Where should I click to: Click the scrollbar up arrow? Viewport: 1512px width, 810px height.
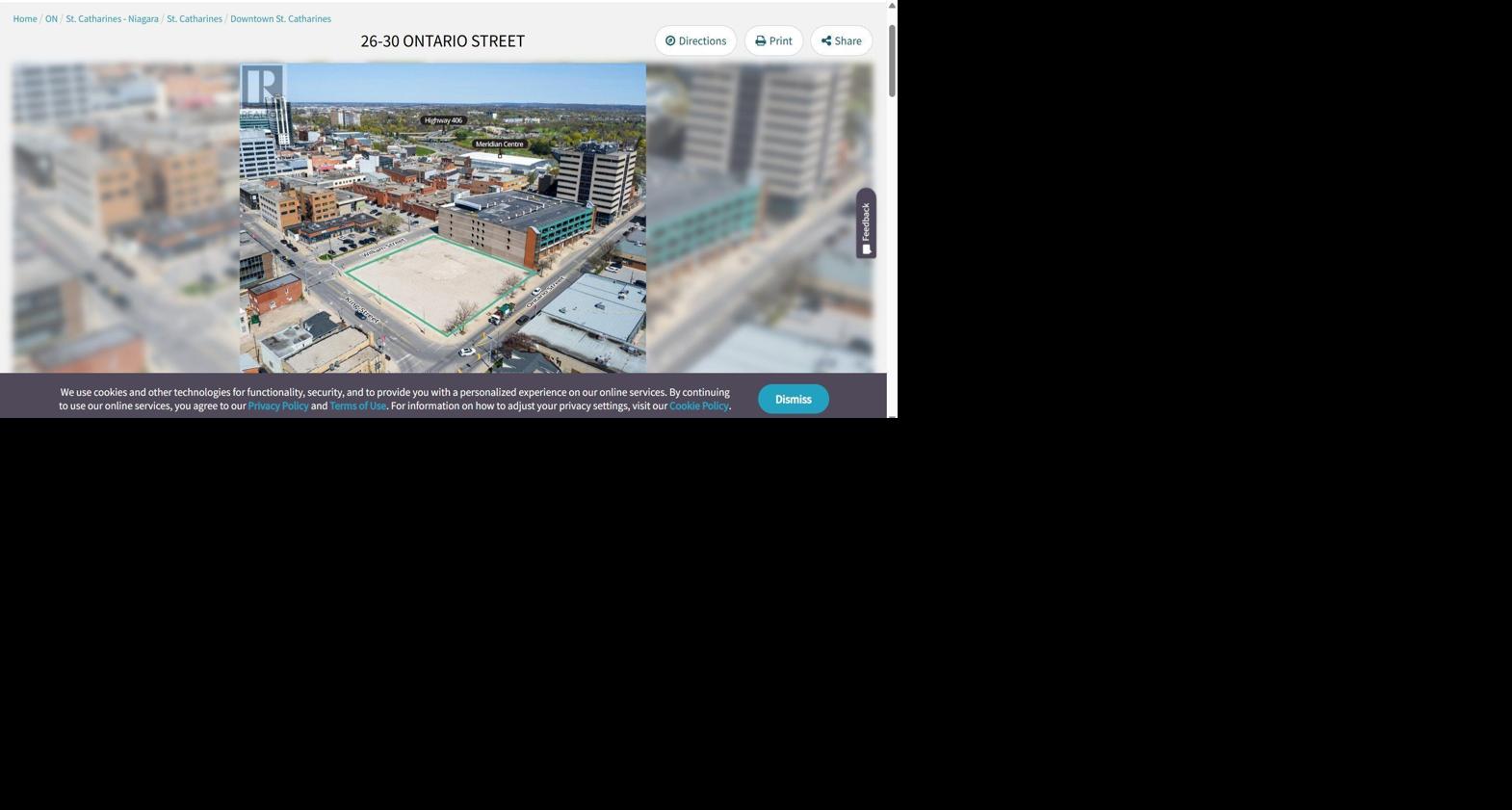(x=892, y=6)
